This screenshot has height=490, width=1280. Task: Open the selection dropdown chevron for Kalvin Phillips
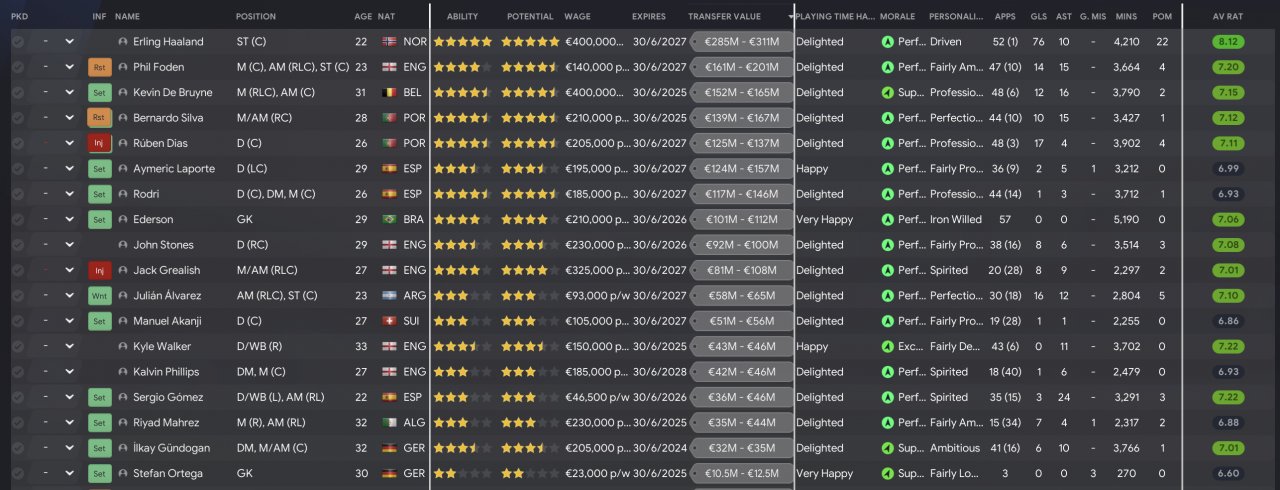(x=69, y=372)
